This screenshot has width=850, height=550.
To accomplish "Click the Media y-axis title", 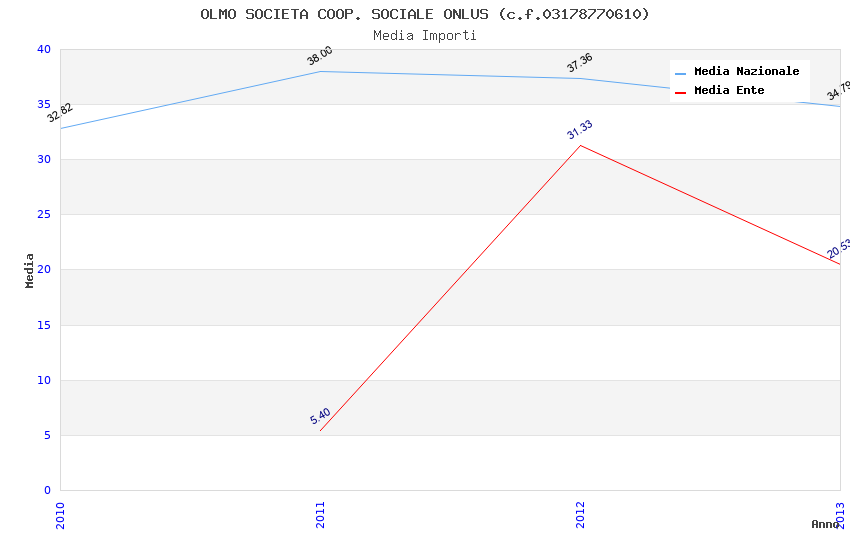I will click(30, 270).
